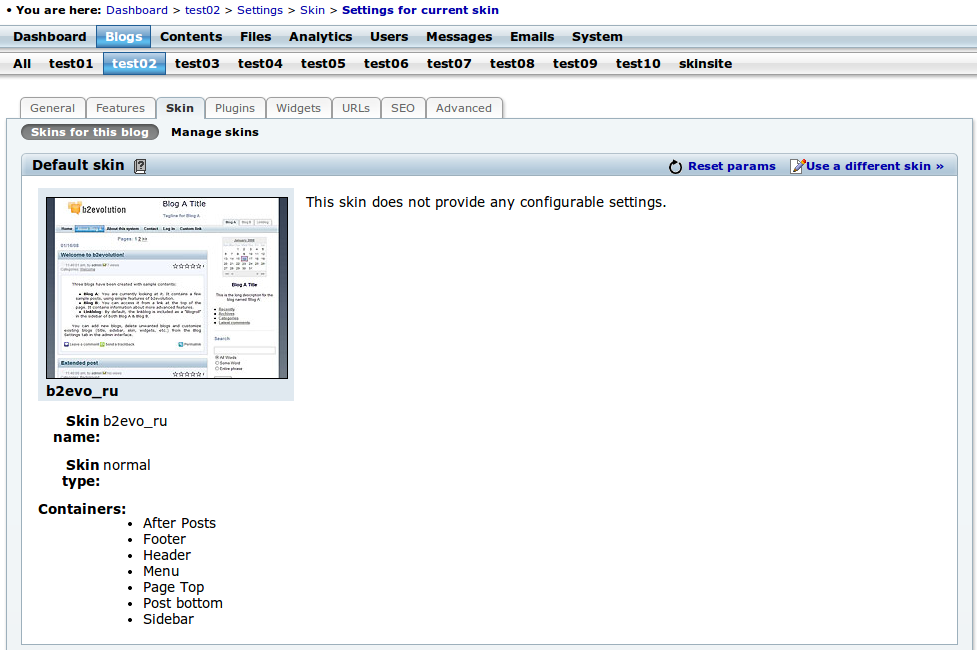Switch to the Features tab
The height and width of the screenshot is (650, 977).
pos(120,108)
